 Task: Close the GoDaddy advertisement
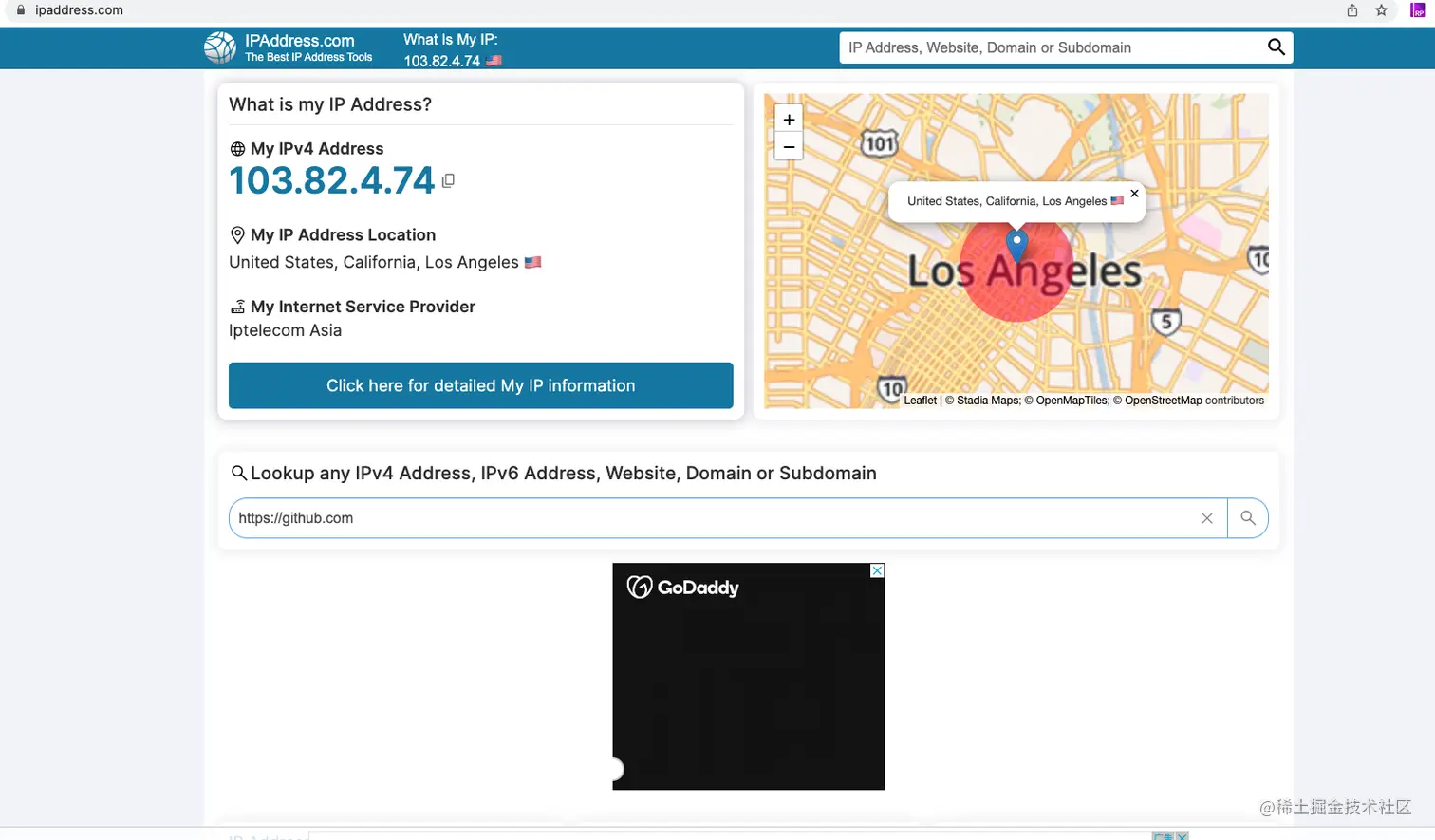pos(877,570)
